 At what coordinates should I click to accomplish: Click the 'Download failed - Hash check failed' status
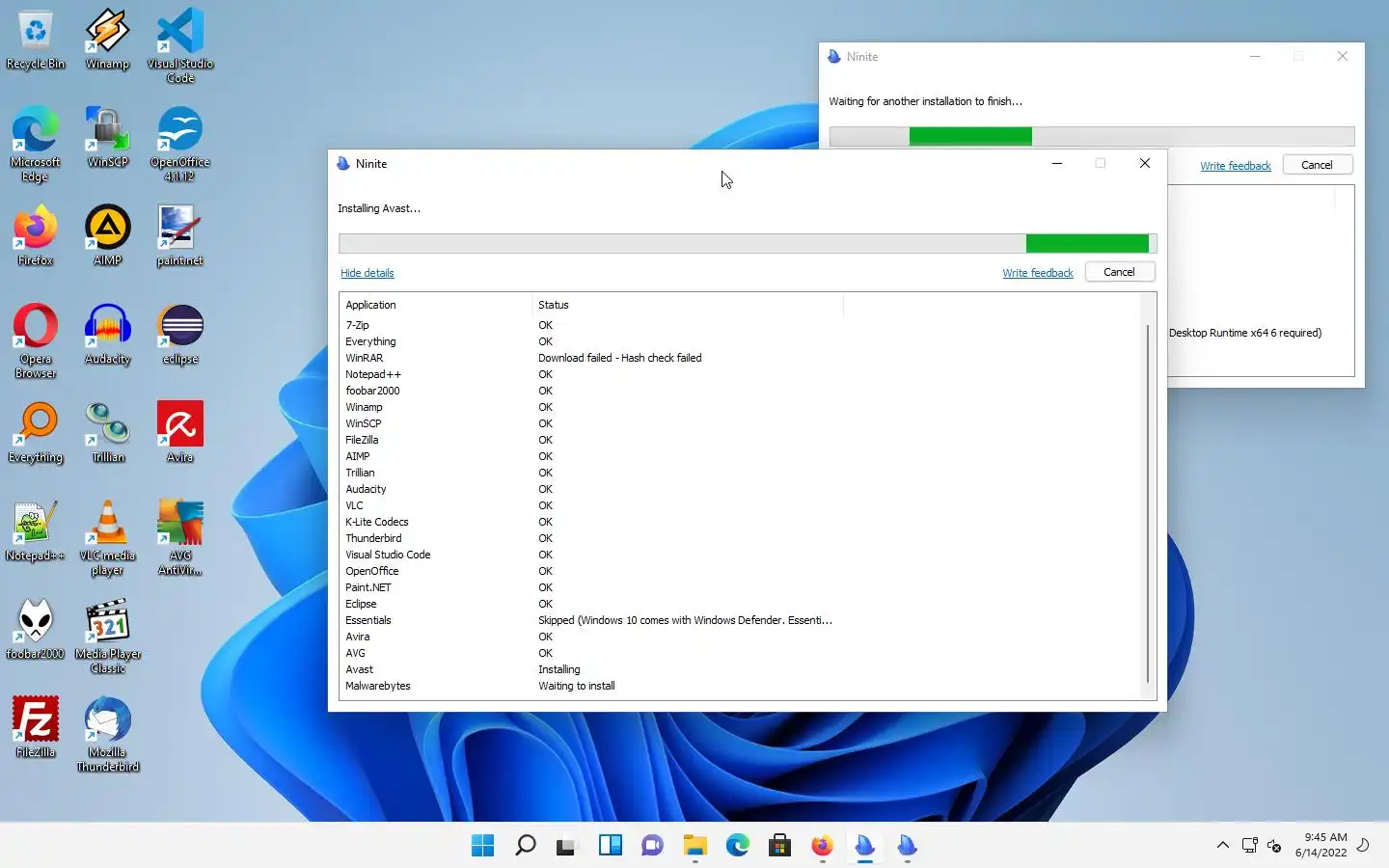tap(619, 358)
